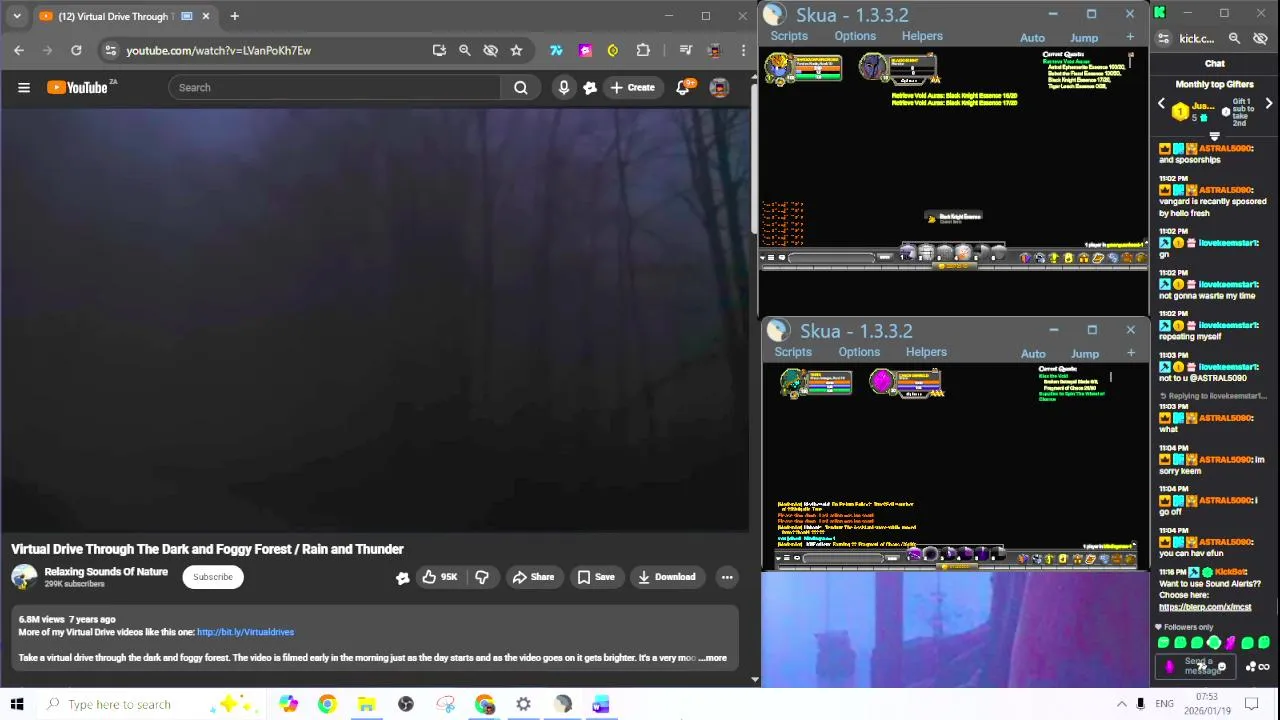Screen dimensions: 1280x720
Task: Go back in the Chrome browser
Action: 19,50
